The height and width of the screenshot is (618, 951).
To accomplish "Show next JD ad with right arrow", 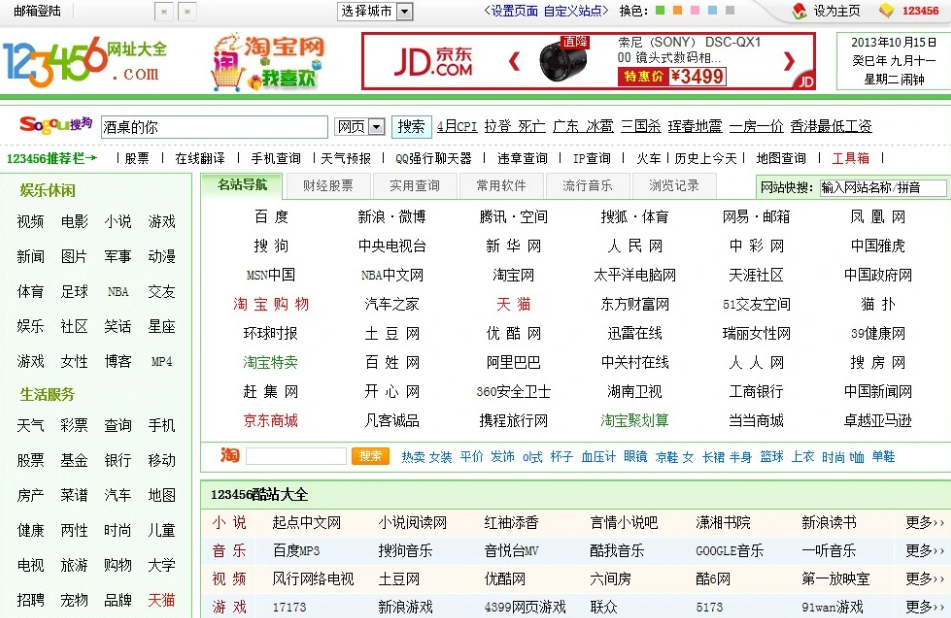I will click(789, 61).
